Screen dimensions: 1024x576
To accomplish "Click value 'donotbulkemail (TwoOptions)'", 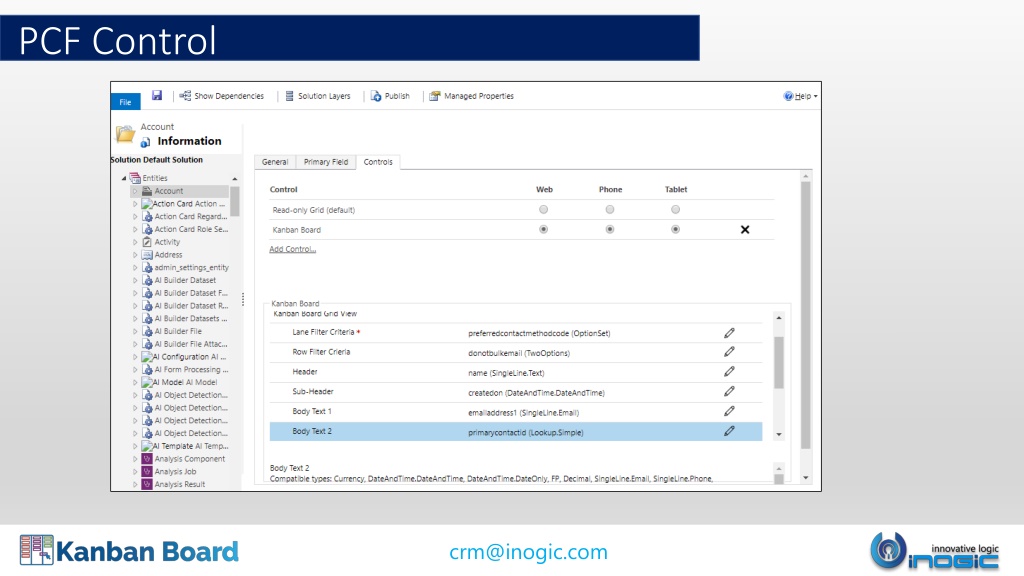I will tap(519, 353).
